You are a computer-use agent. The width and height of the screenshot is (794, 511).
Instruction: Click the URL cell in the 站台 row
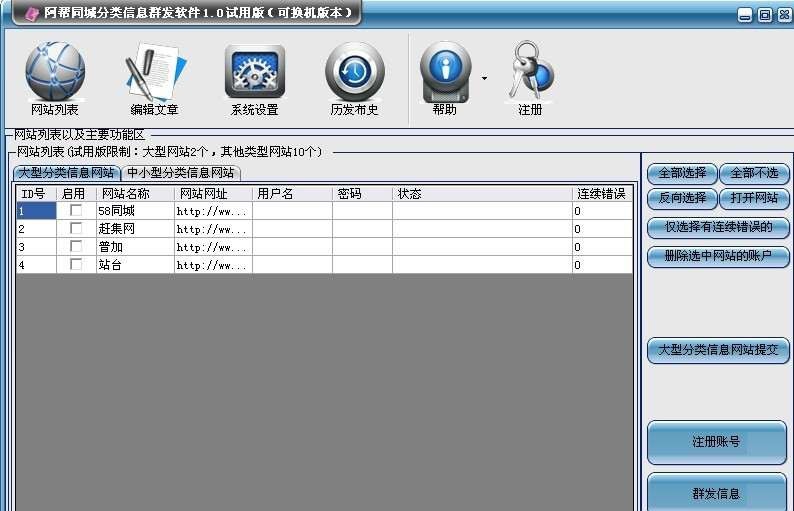[x=213, y=265]
